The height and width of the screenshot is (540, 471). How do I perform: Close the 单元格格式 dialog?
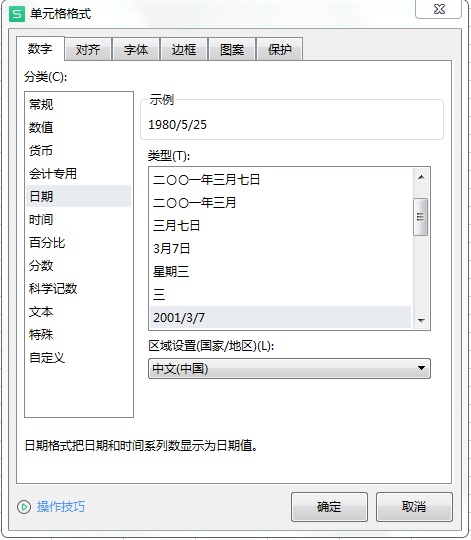coord(438,9)
